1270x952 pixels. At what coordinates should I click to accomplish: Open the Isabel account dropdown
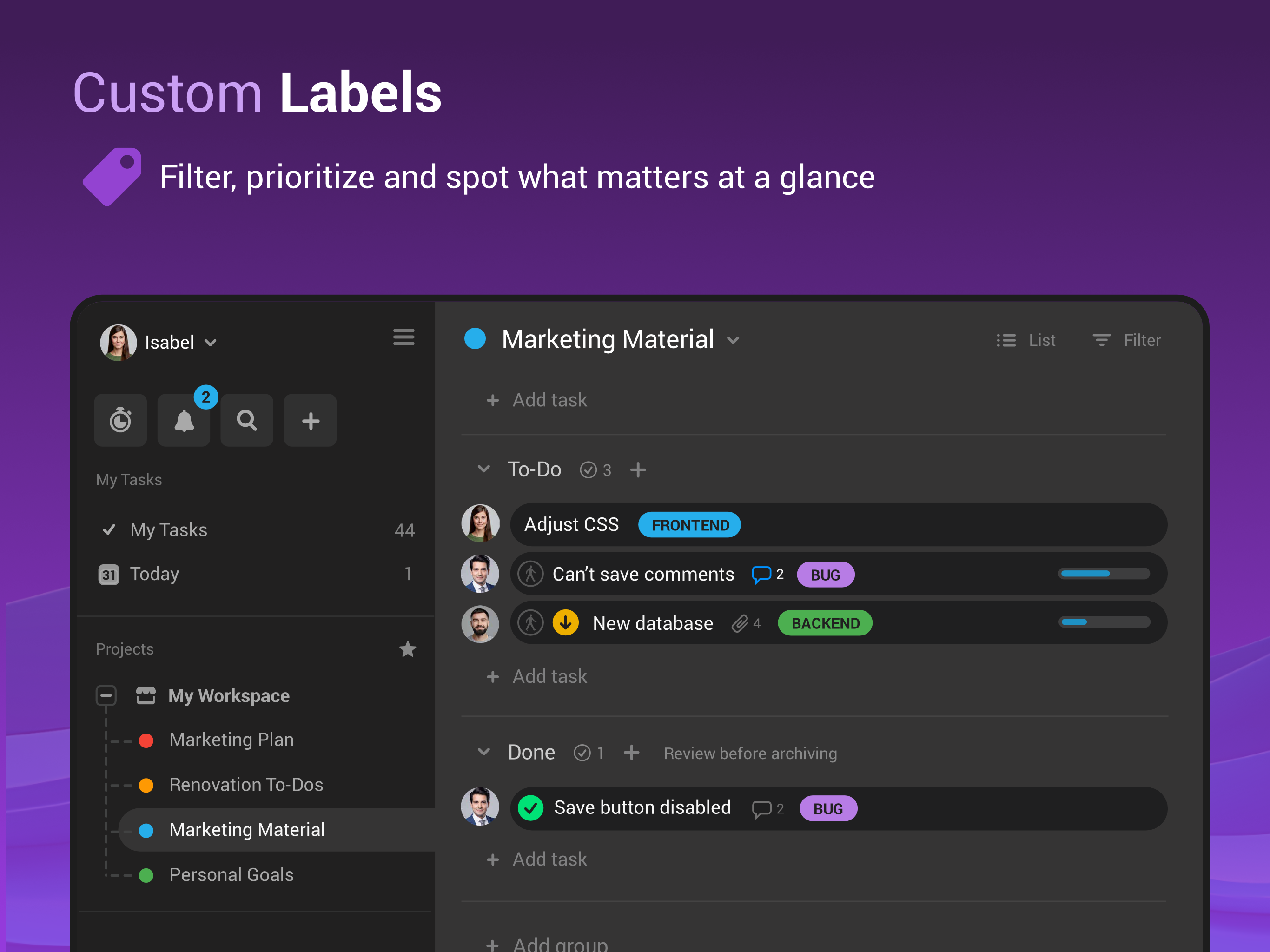pyautogui.click(x=211, y=343)
